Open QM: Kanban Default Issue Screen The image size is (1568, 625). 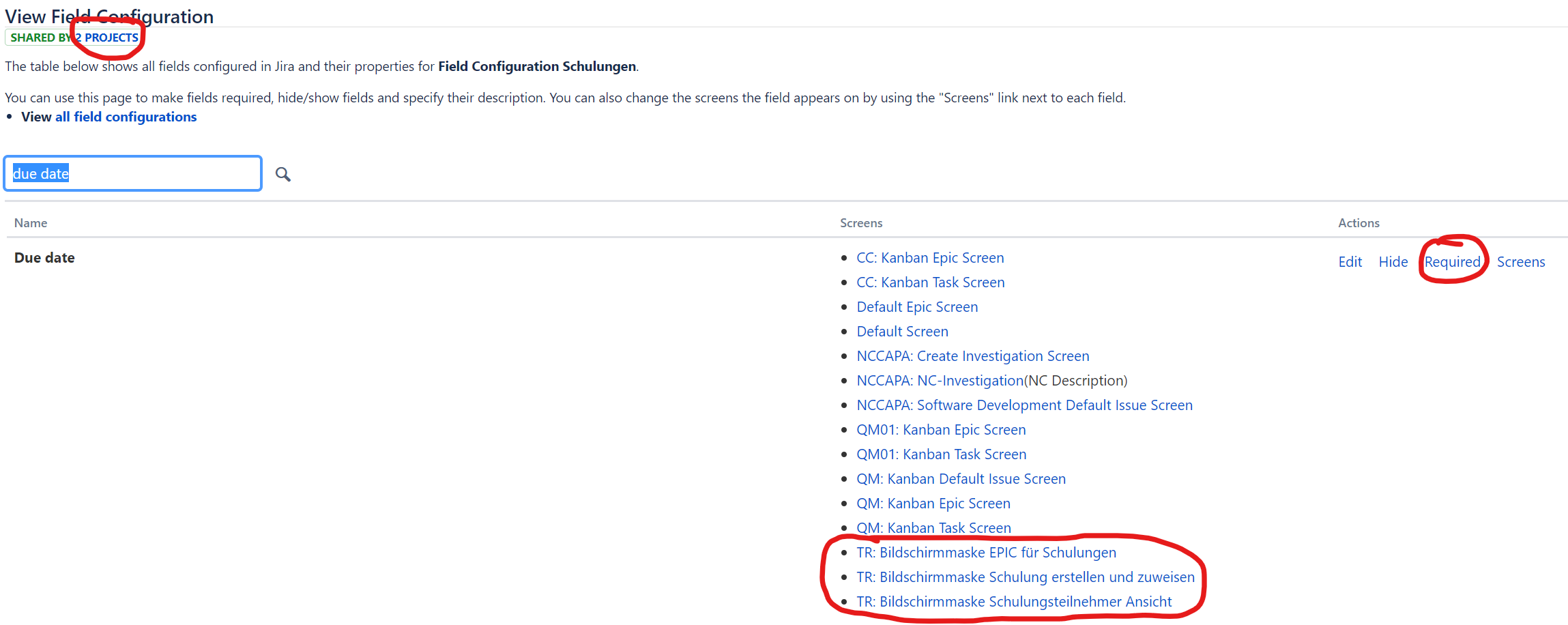click(x=961, y=479)
